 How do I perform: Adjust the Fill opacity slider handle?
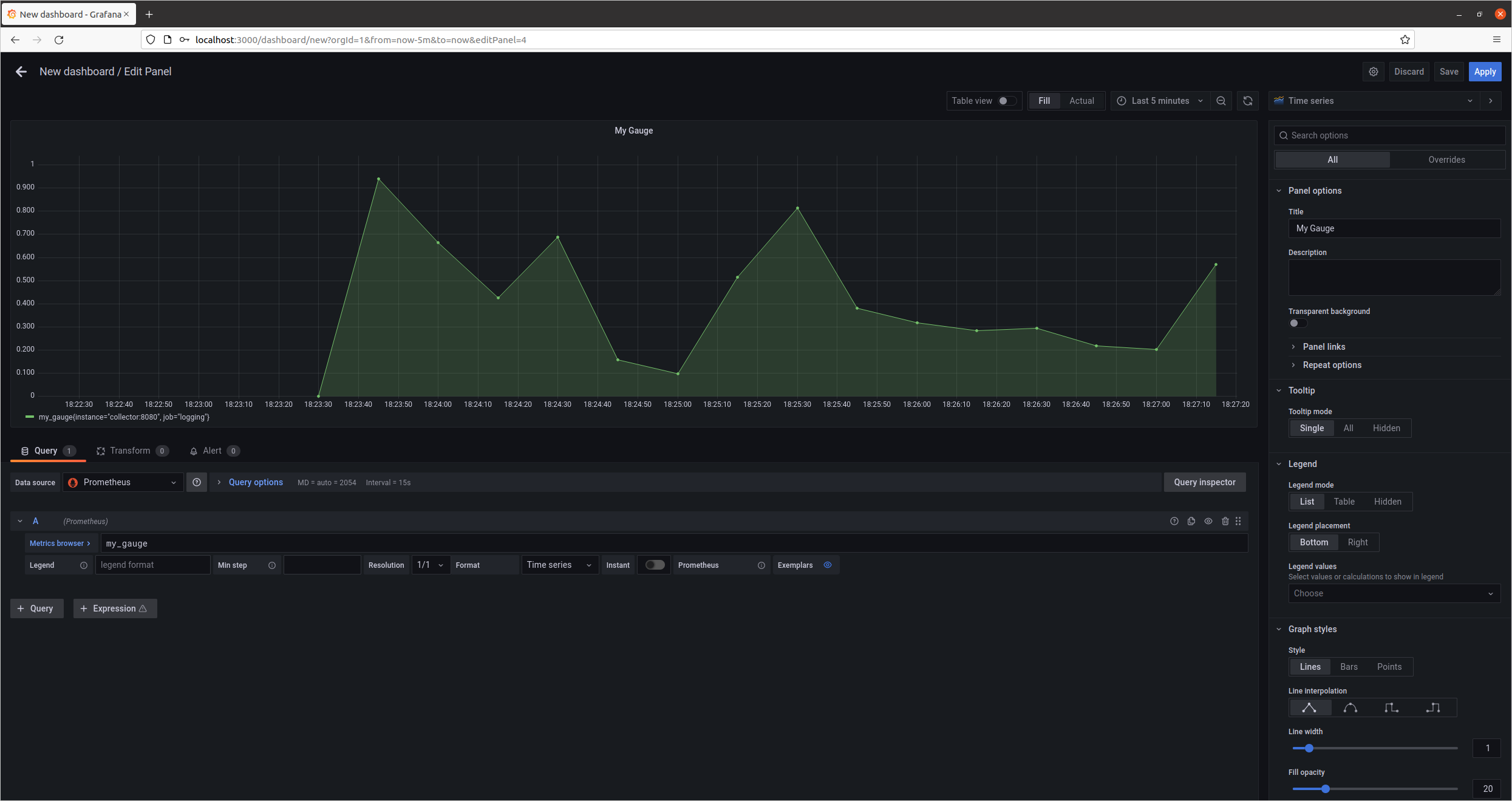point(1326,789)
